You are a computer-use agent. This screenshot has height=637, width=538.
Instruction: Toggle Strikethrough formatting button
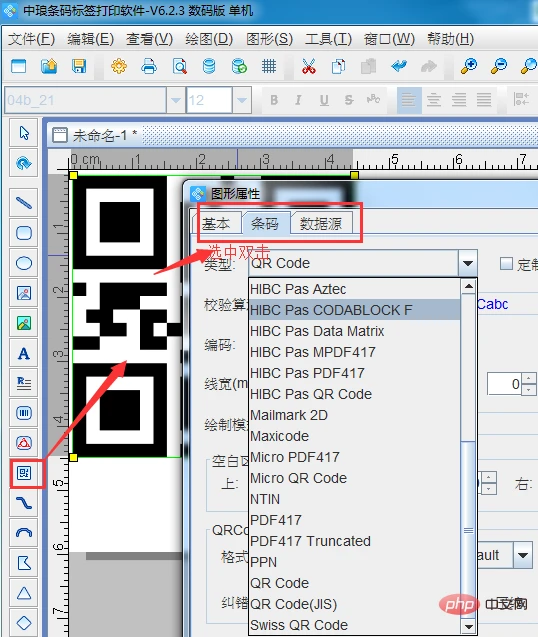[349, 100]
